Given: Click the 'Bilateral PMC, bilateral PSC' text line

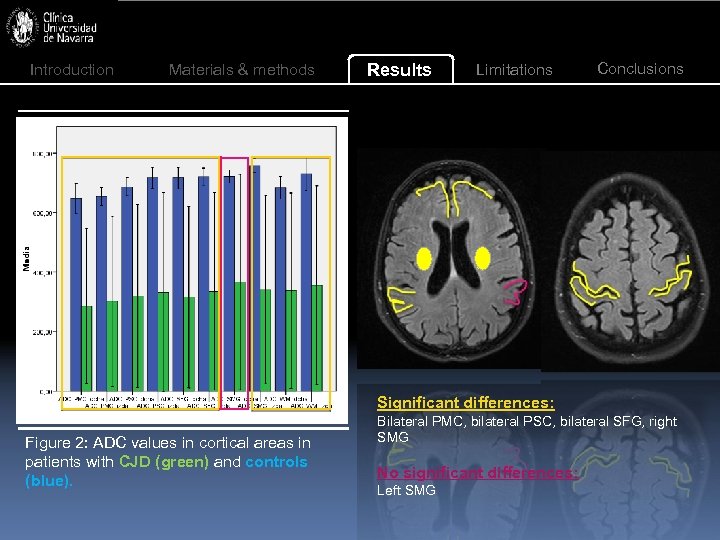Looking at the screenshot, I should 527,421.
